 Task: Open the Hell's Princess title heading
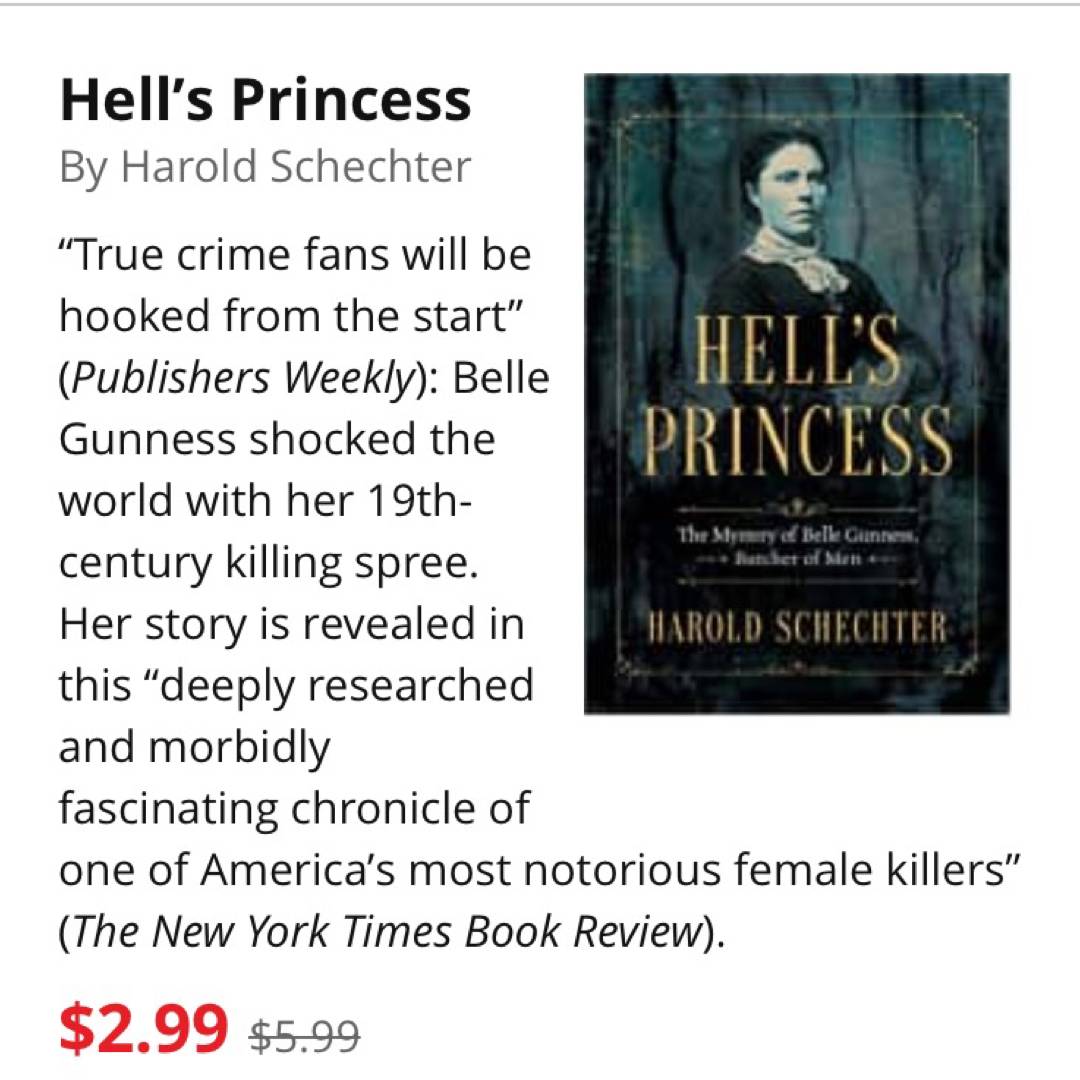265,100
